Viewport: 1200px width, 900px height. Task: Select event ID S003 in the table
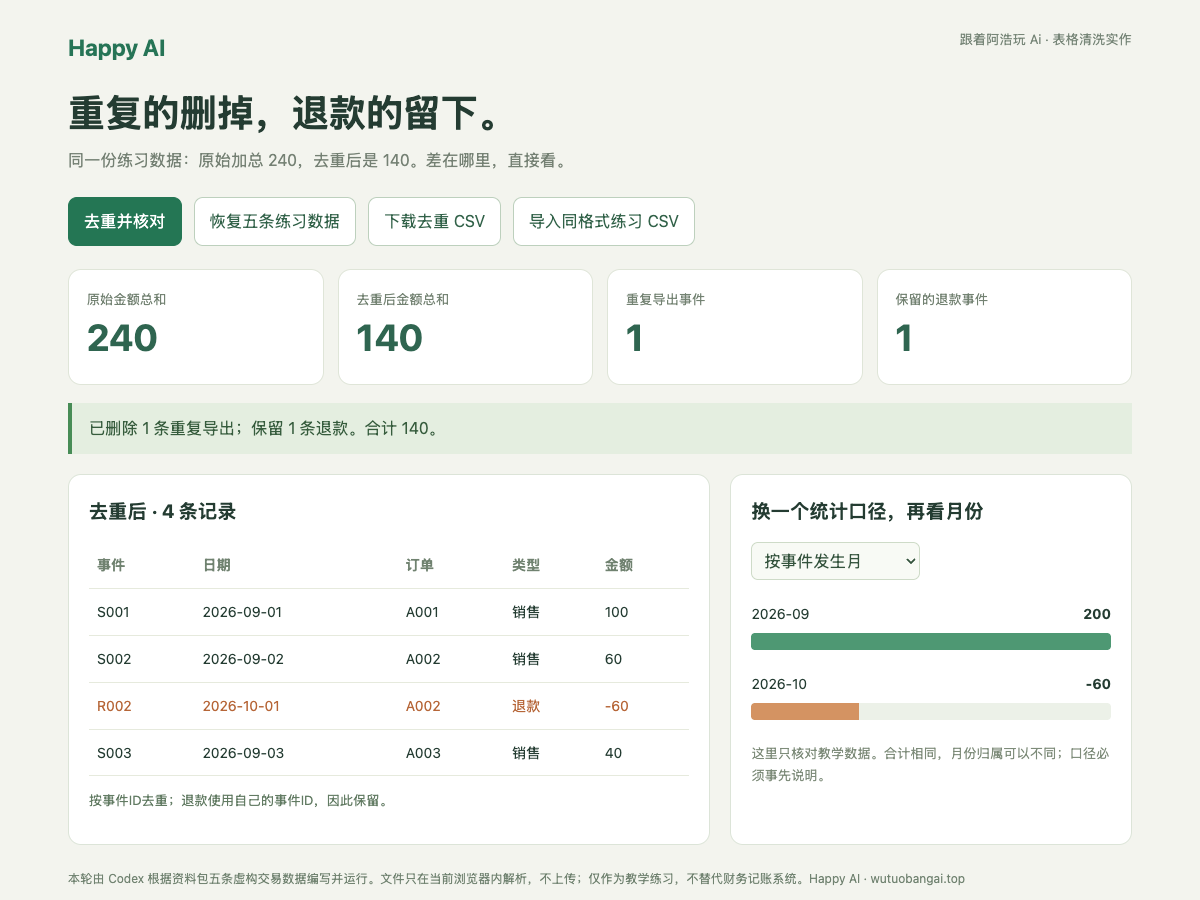pos(114,753)
